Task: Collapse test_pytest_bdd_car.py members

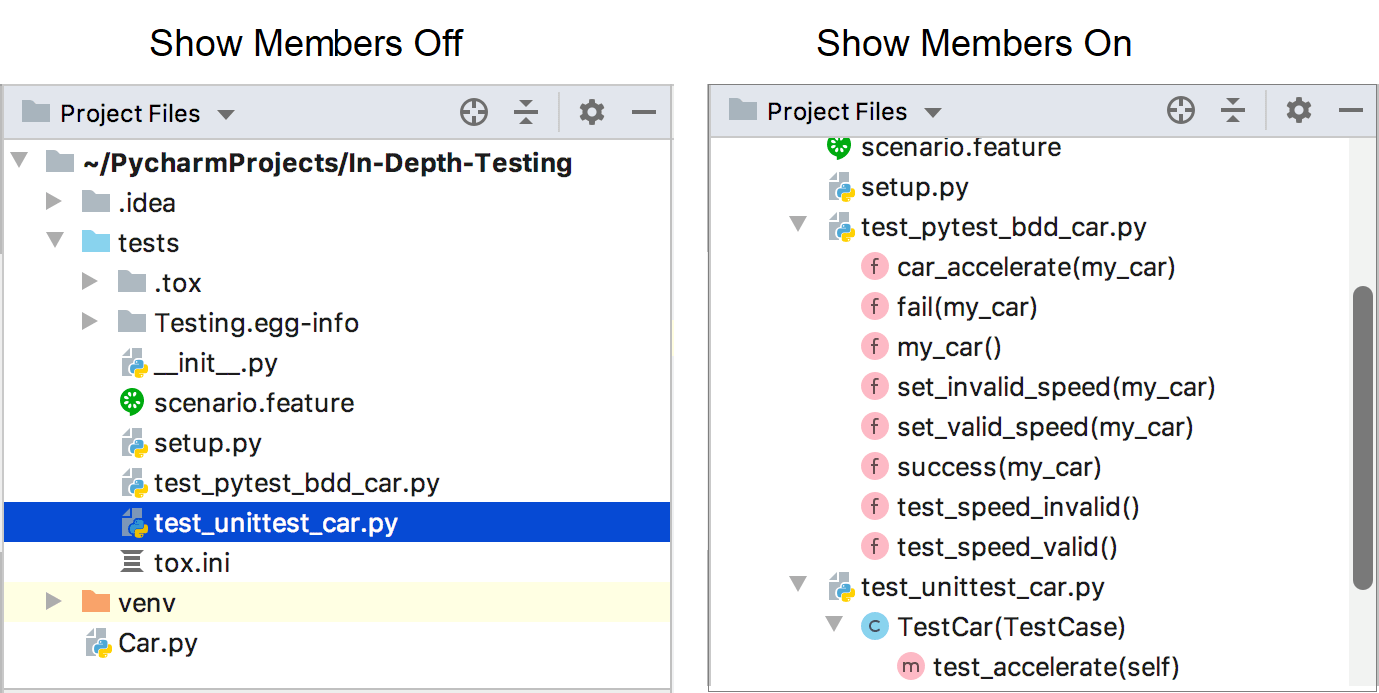Action: point(797,226)
